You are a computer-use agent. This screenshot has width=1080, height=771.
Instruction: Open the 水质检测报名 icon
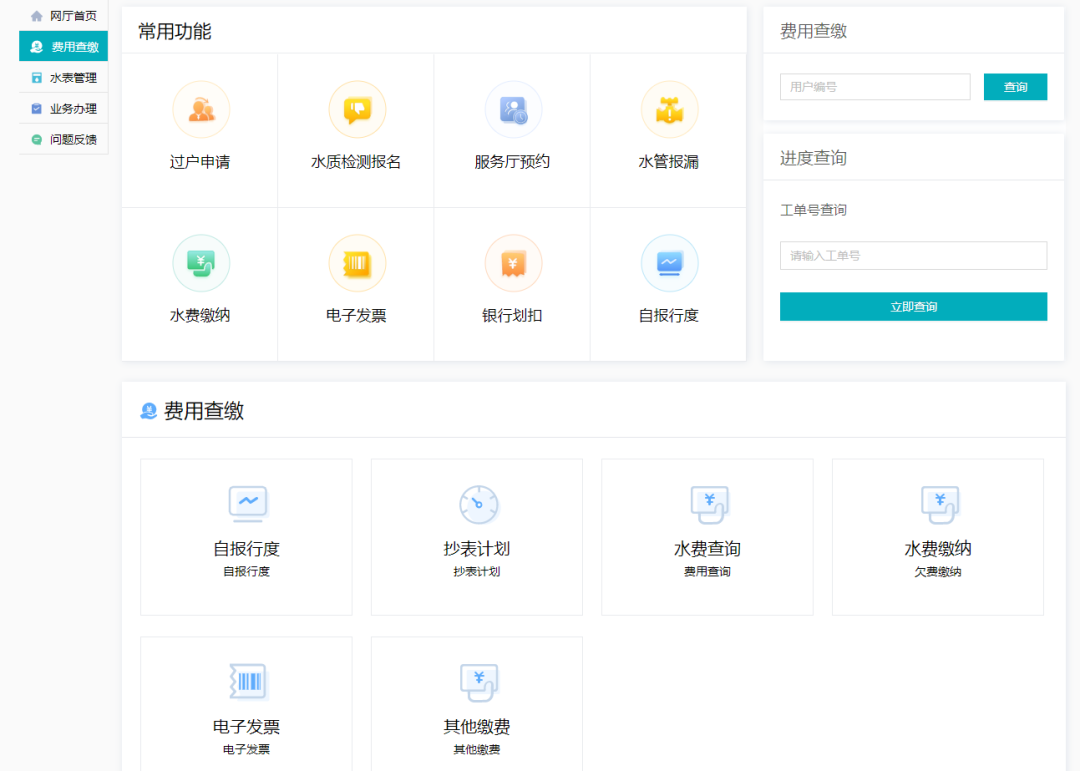coord(357,110)
